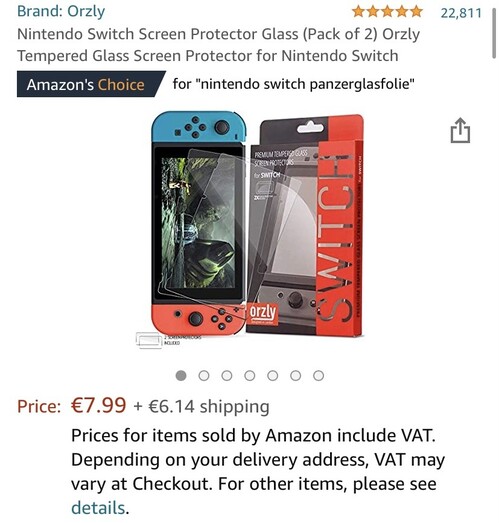Open the VAT details link
Screen dimensions: 499x523
[98, 508]
